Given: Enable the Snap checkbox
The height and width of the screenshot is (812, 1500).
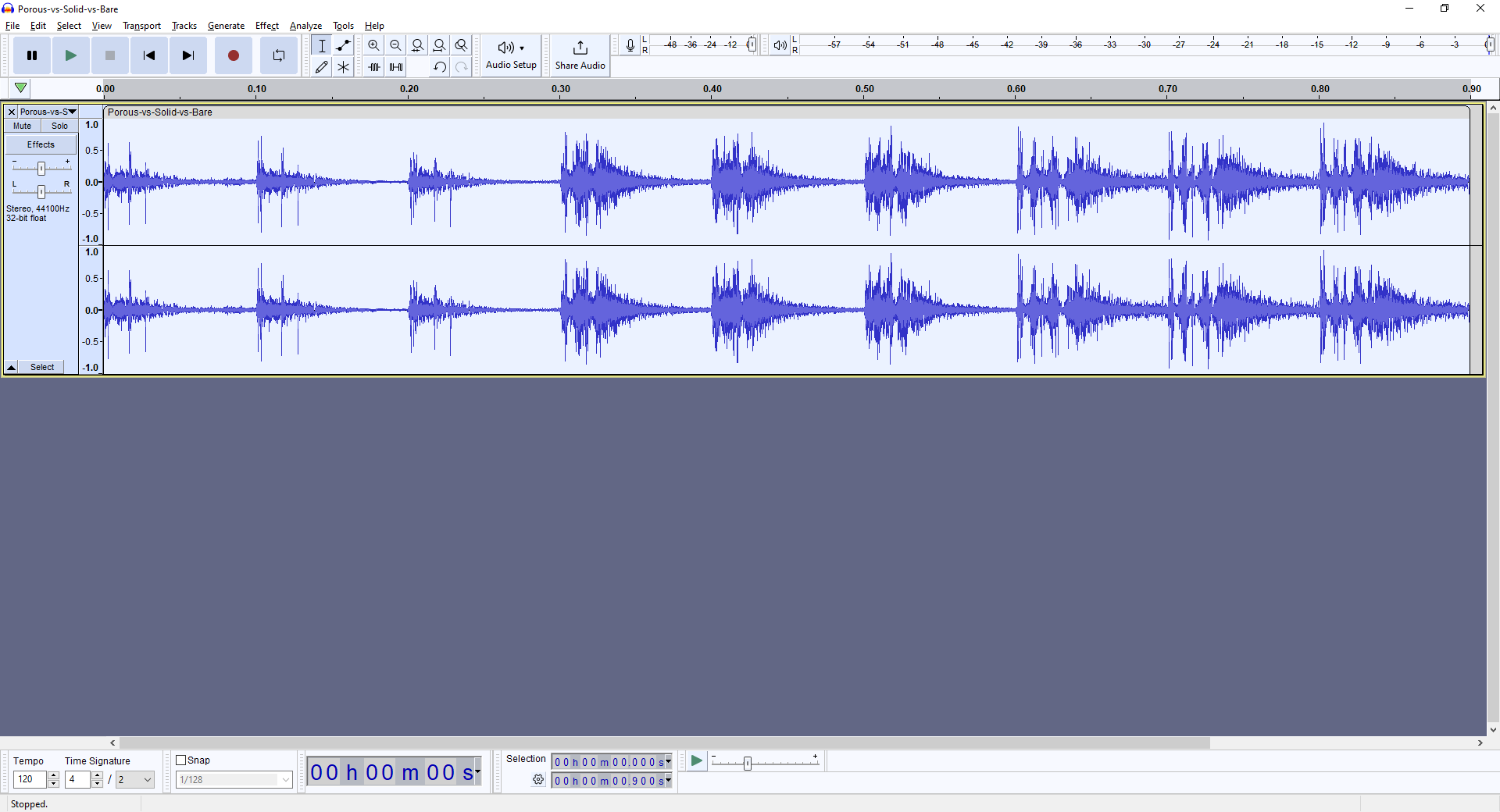Looking at the screenshot, I should (181, 760).
